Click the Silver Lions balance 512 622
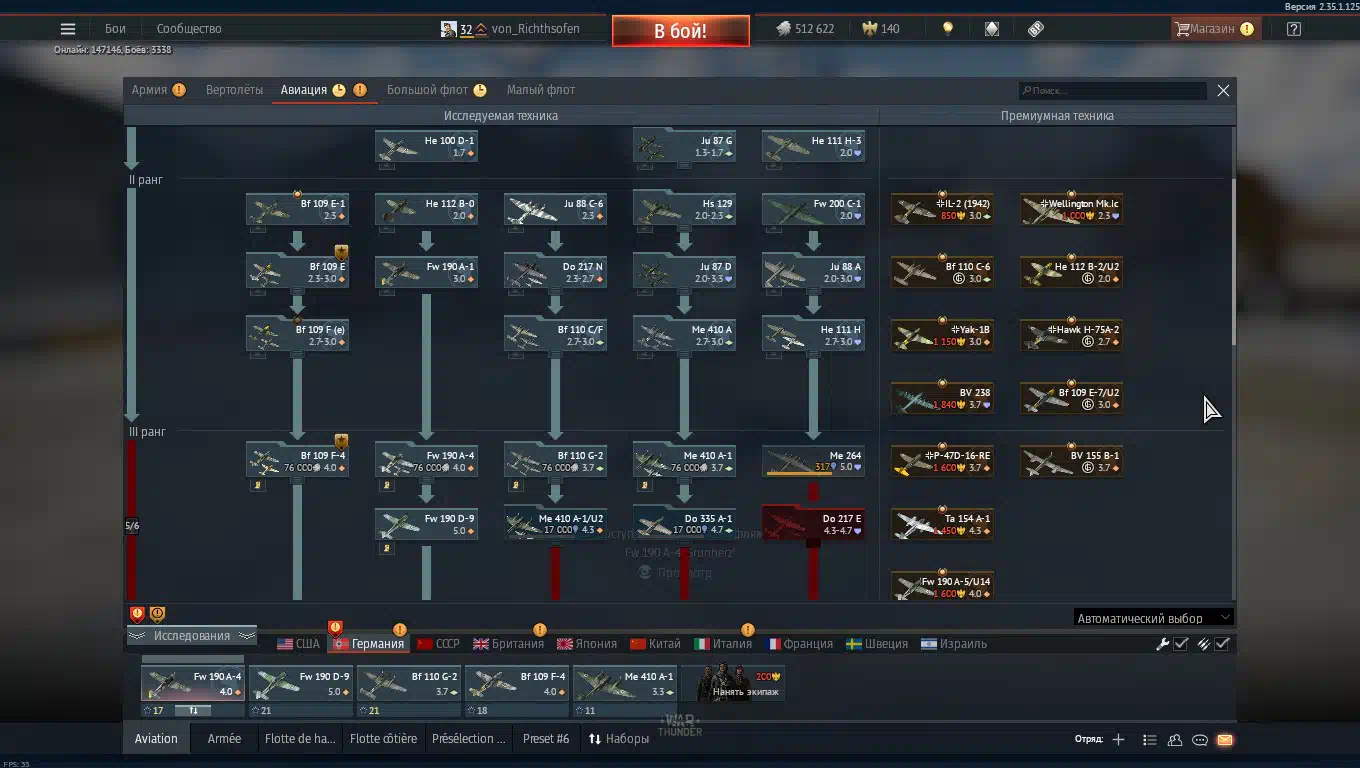The height and width of the screenshot is (768, 1360). [805, 29]
